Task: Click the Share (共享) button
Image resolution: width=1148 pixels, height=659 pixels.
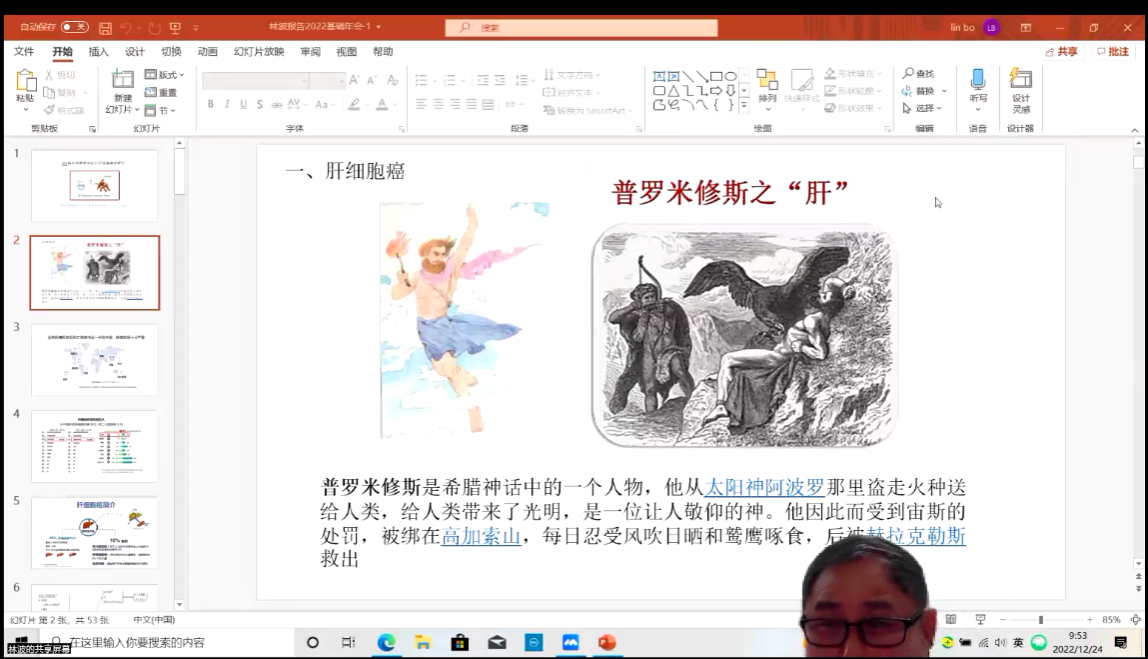Action: (1061, 52)
